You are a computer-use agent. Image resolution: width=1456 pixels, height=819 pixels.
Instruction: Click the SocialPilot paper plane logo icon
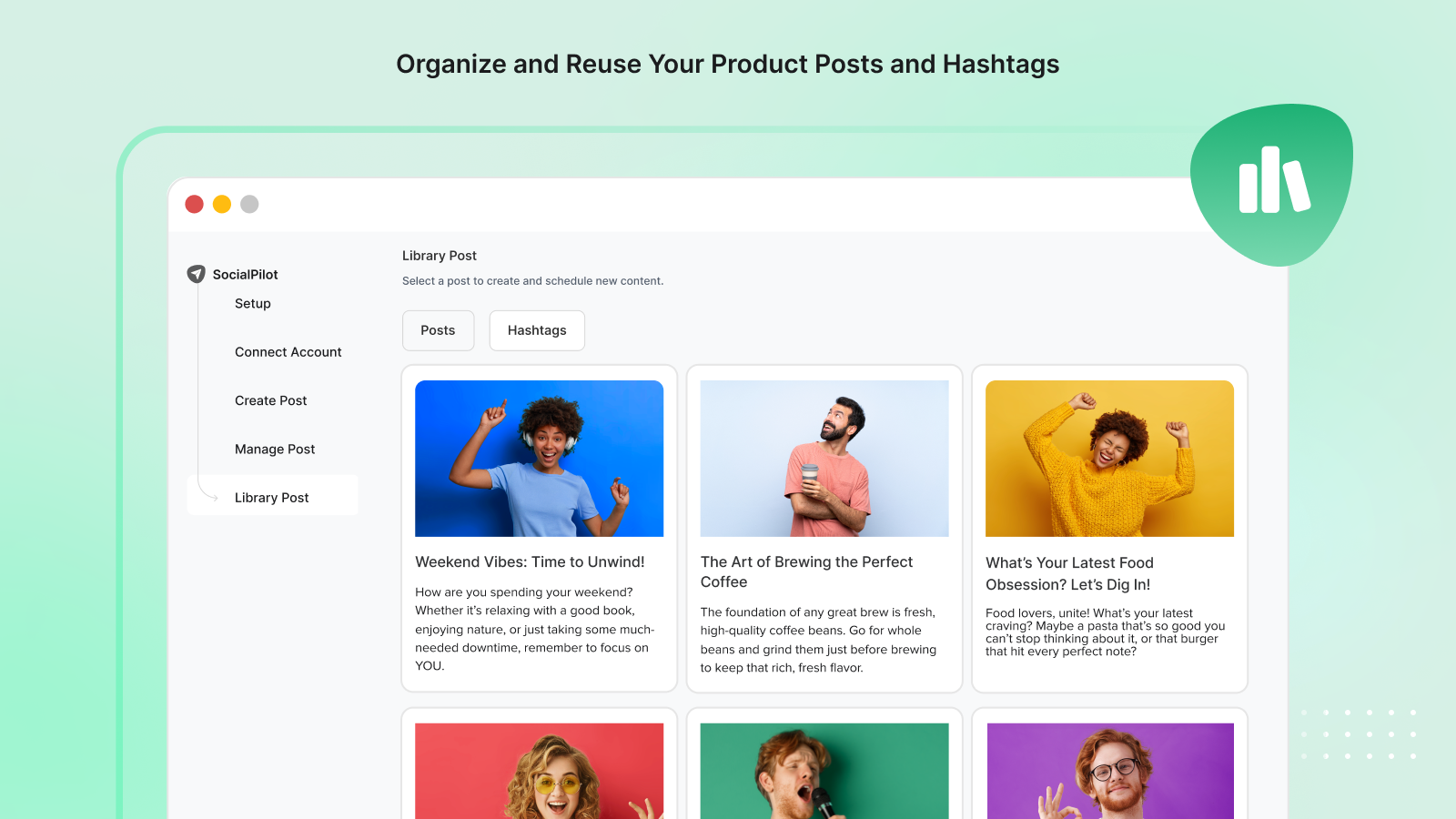[196, 273]
